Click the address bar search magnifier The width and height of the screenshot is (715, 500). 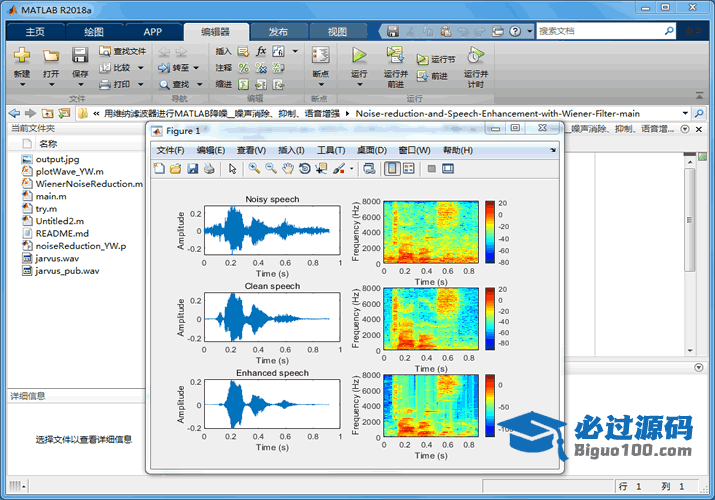(699, 113)
